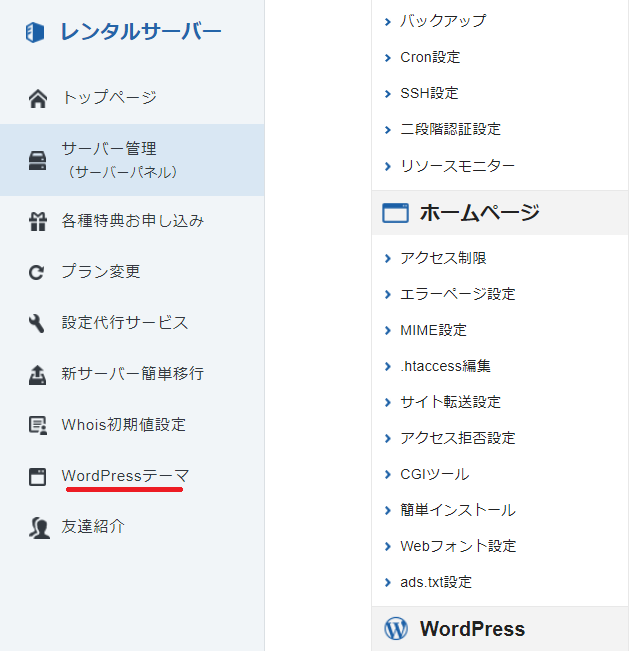This screenshot has width=636, height=651.
Task: Click the chevron before バックアップ
Action: coord(388,22)
